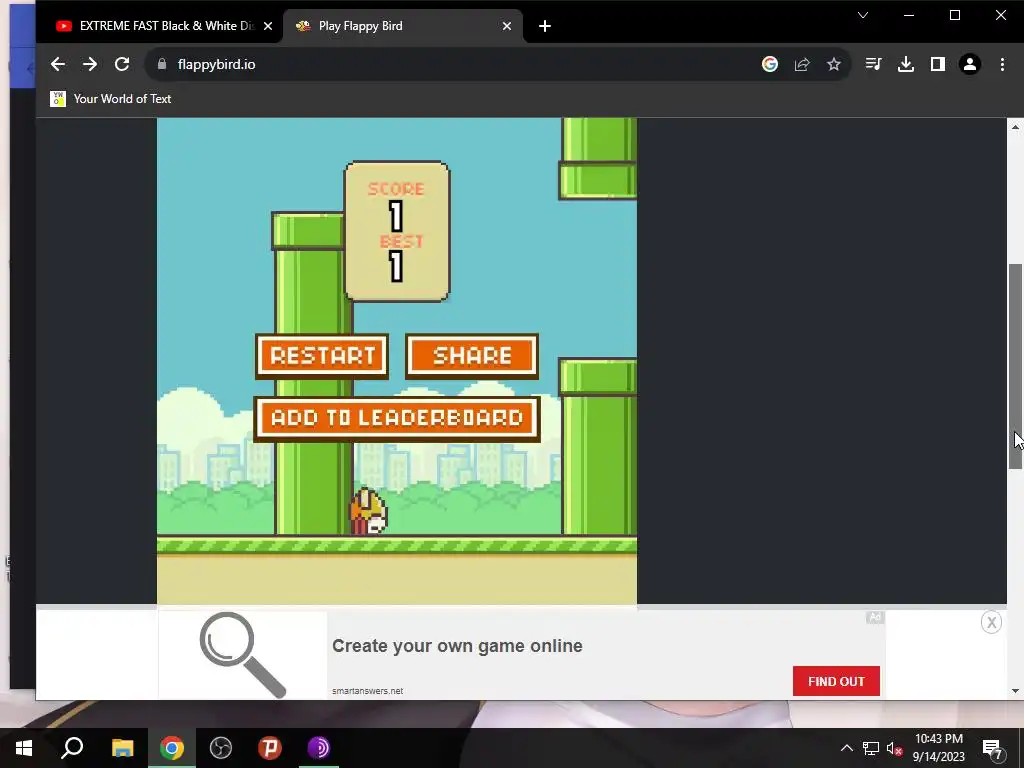
Task: Show hidden system tray icons
Action: pos(846,748)
